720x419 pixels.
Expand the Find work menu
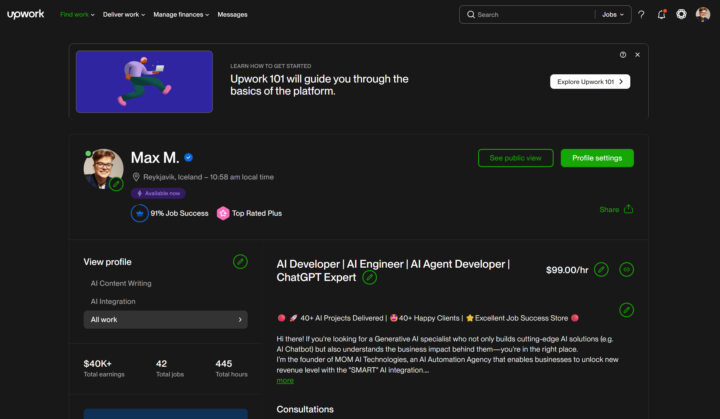pos(76,15)
